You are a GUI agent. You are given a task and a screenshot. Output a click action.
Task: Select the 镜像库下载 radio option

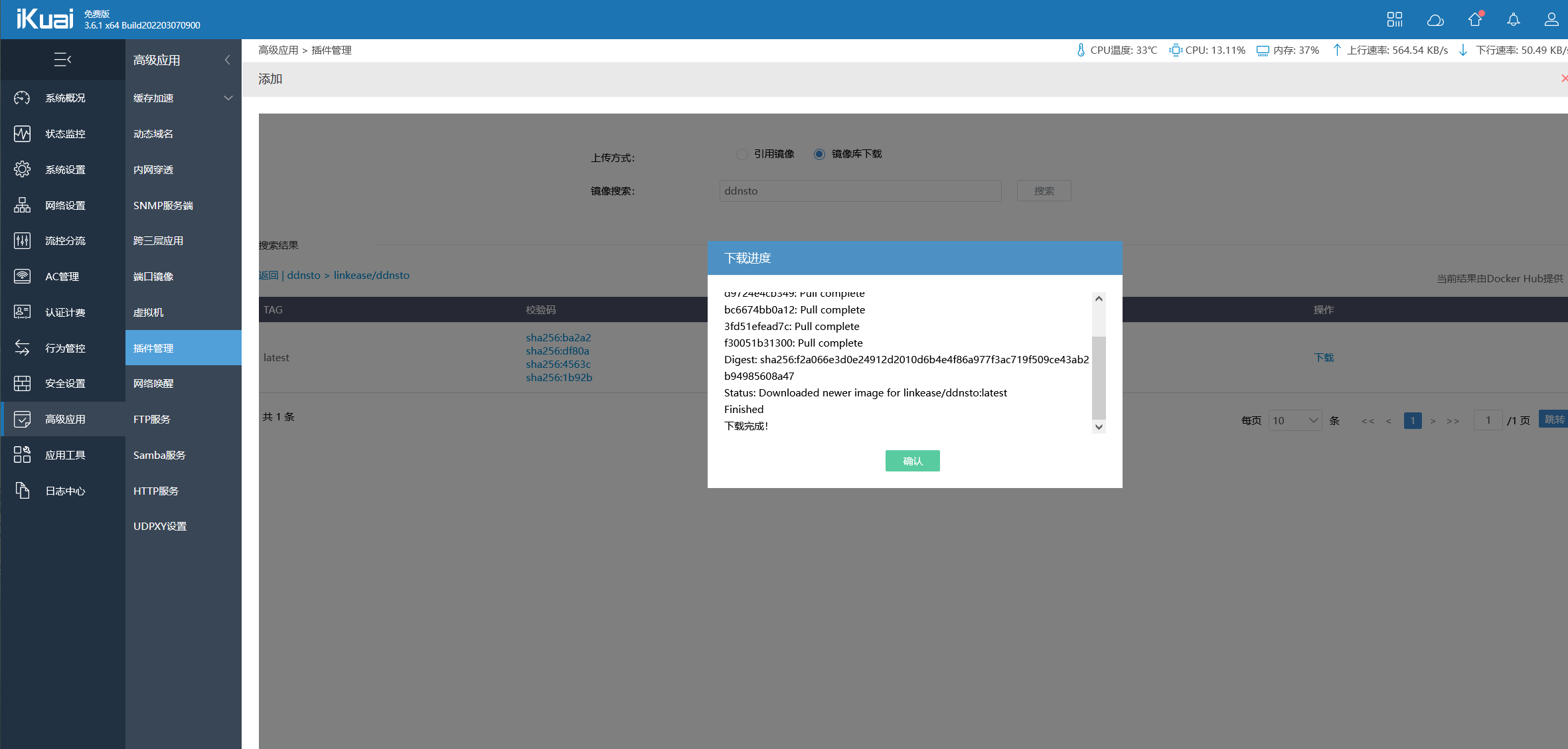(819, 154)
